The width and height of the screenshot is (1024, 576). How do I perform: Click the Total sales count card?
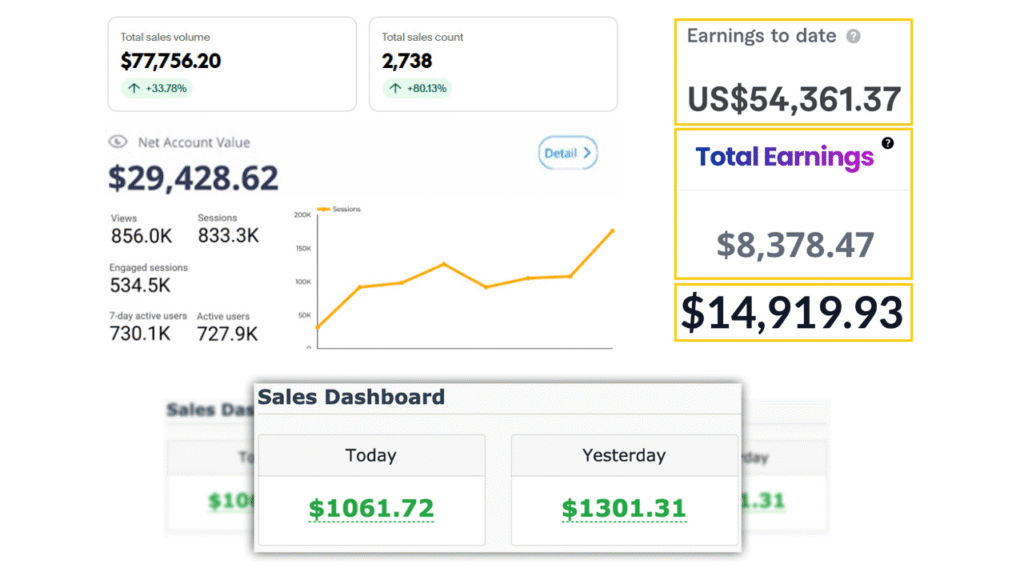[x=492, y=63]
